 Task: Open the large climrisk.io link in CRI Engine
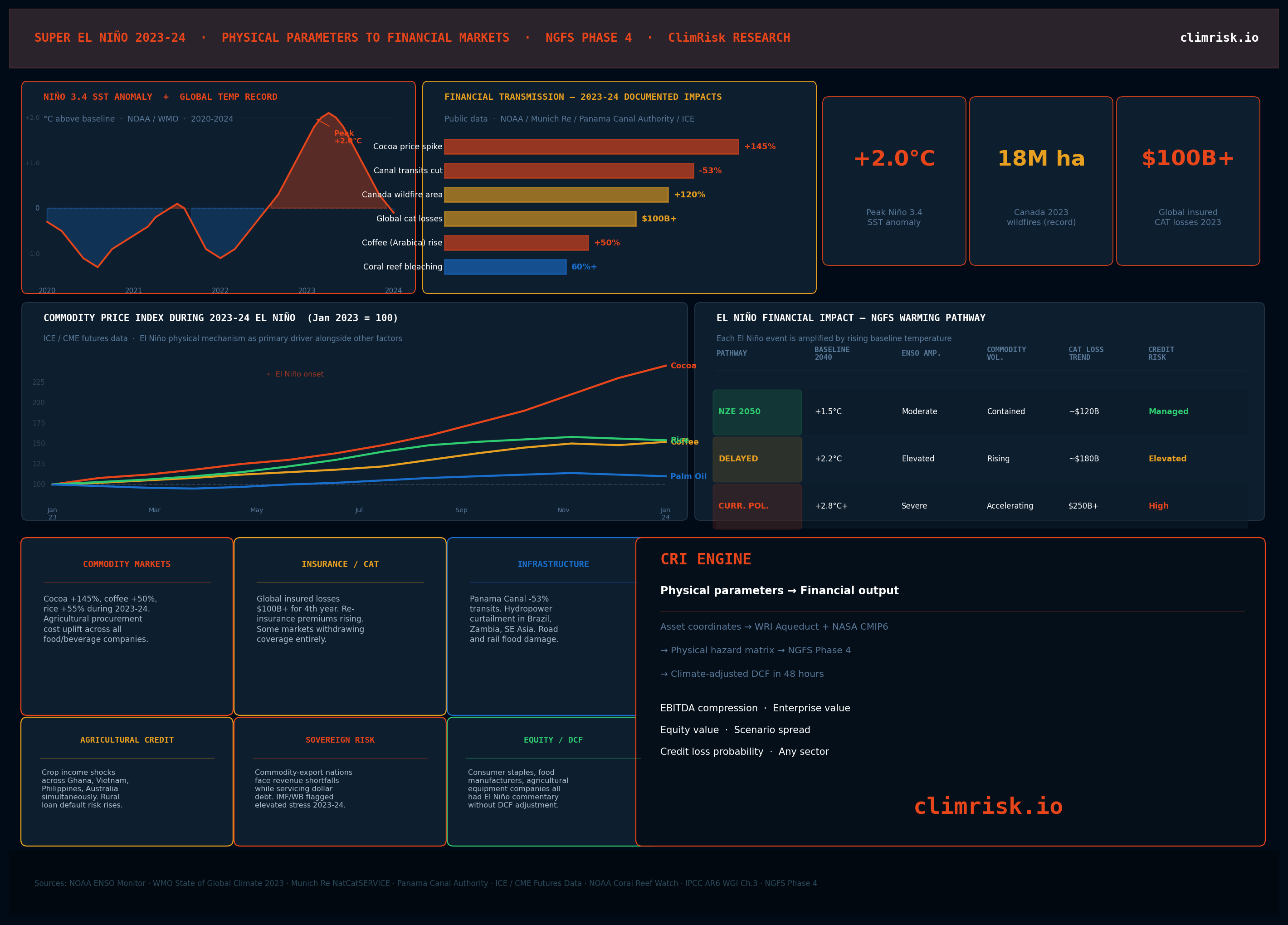point(988,806)
